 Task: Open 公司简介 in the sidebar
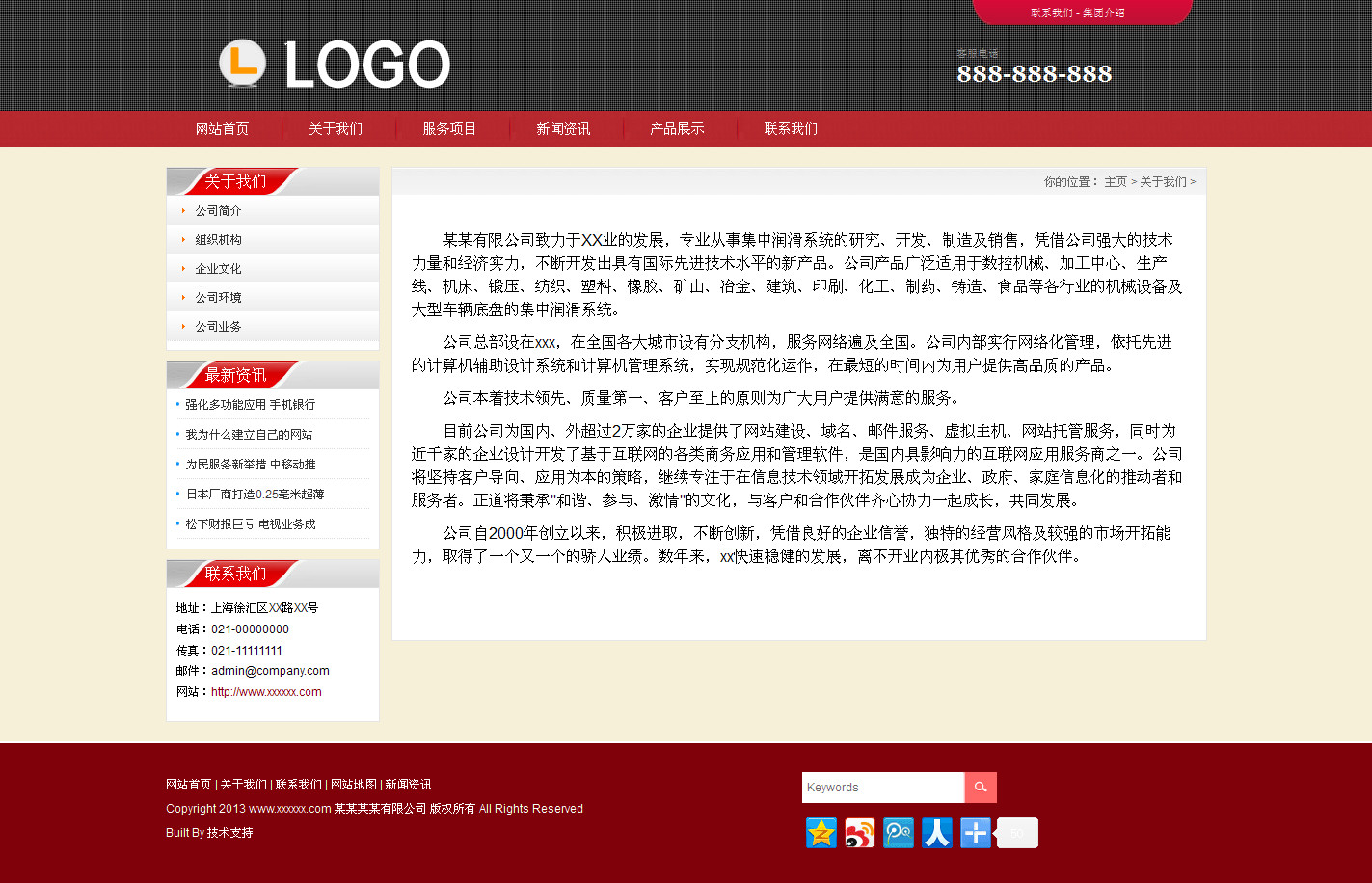[218, 211]
